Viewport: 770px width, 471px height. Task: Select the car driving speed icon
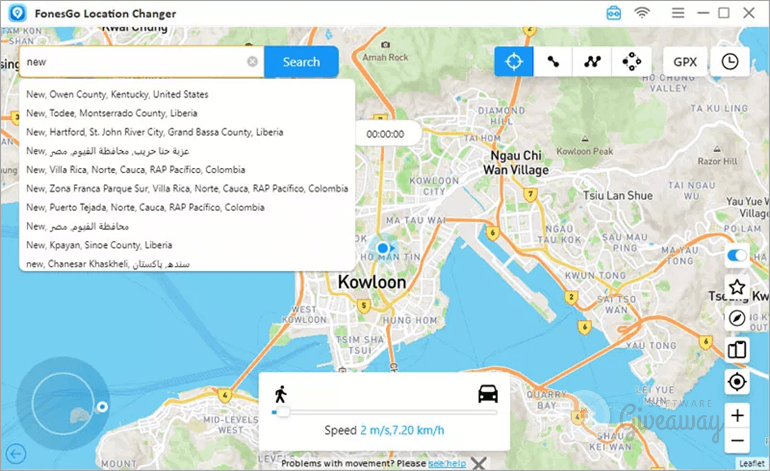pyautogui.click(x=488, y=394)
